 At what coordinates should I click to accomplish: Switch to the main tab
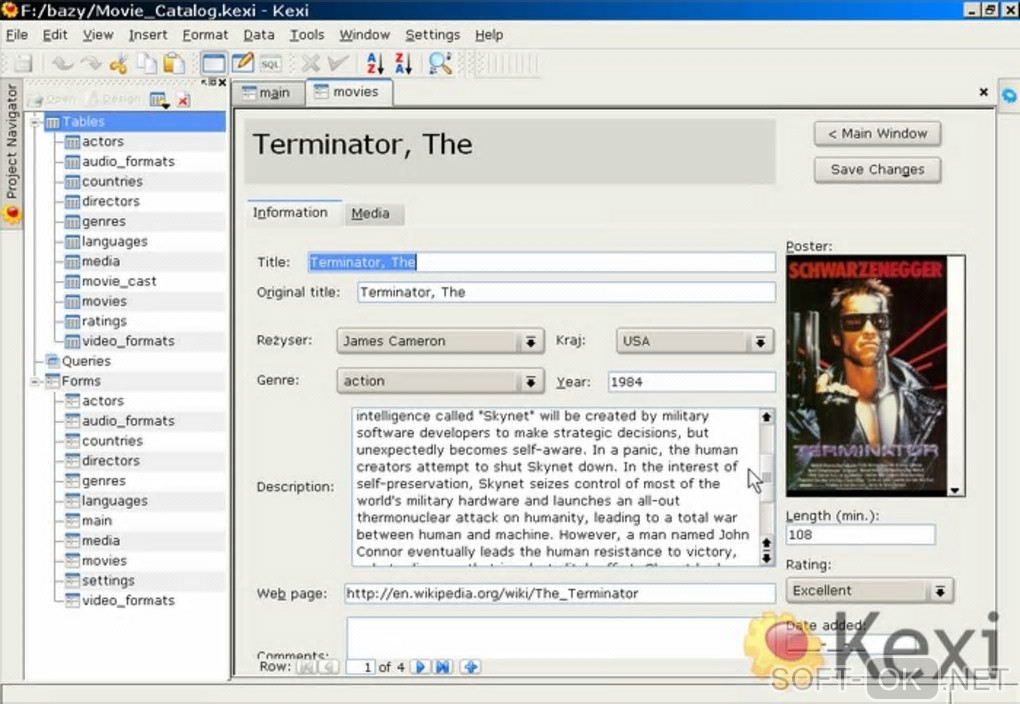(268, 93)
